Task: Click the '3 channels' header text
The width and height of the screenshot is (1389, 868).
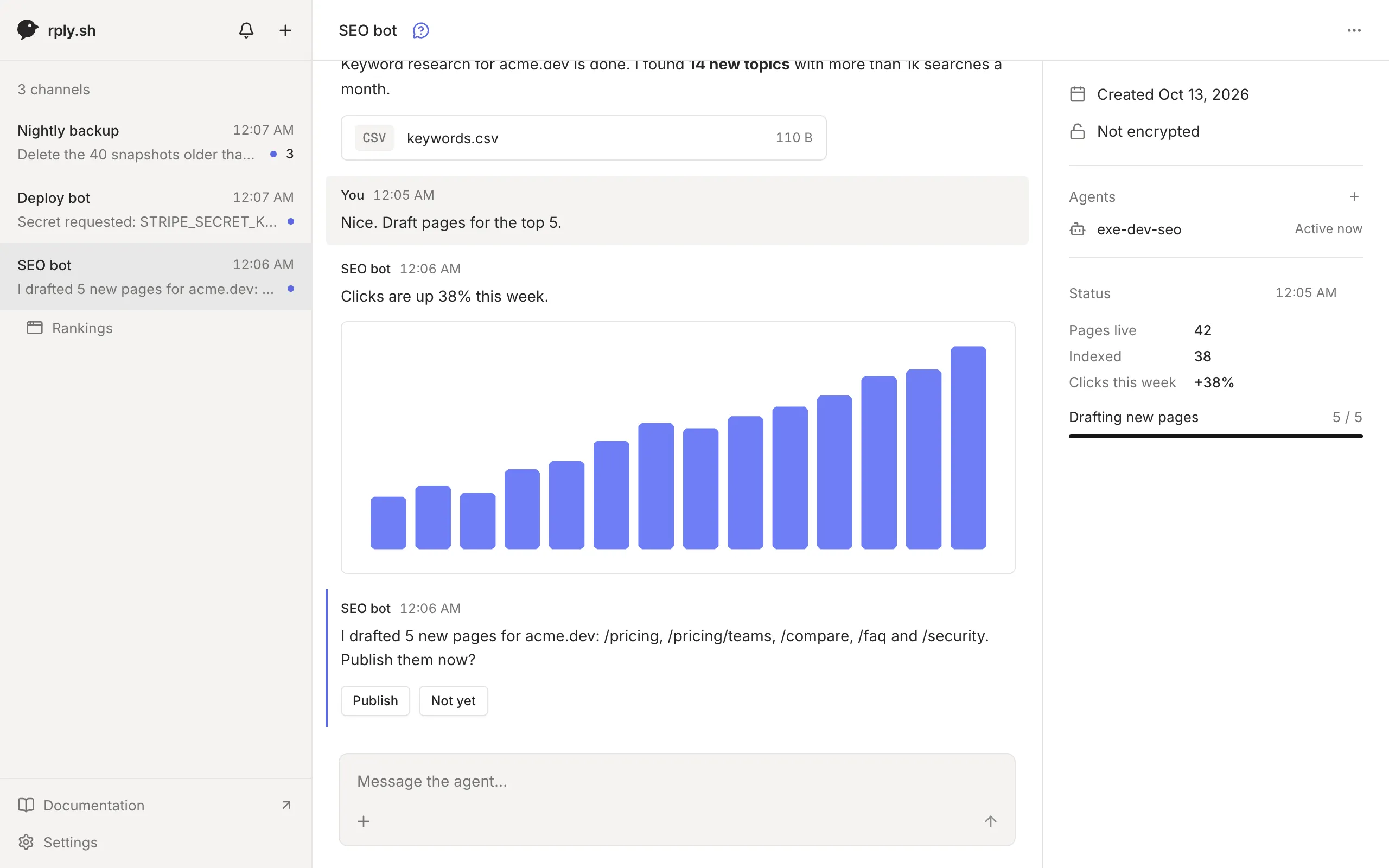Action: 53,90
